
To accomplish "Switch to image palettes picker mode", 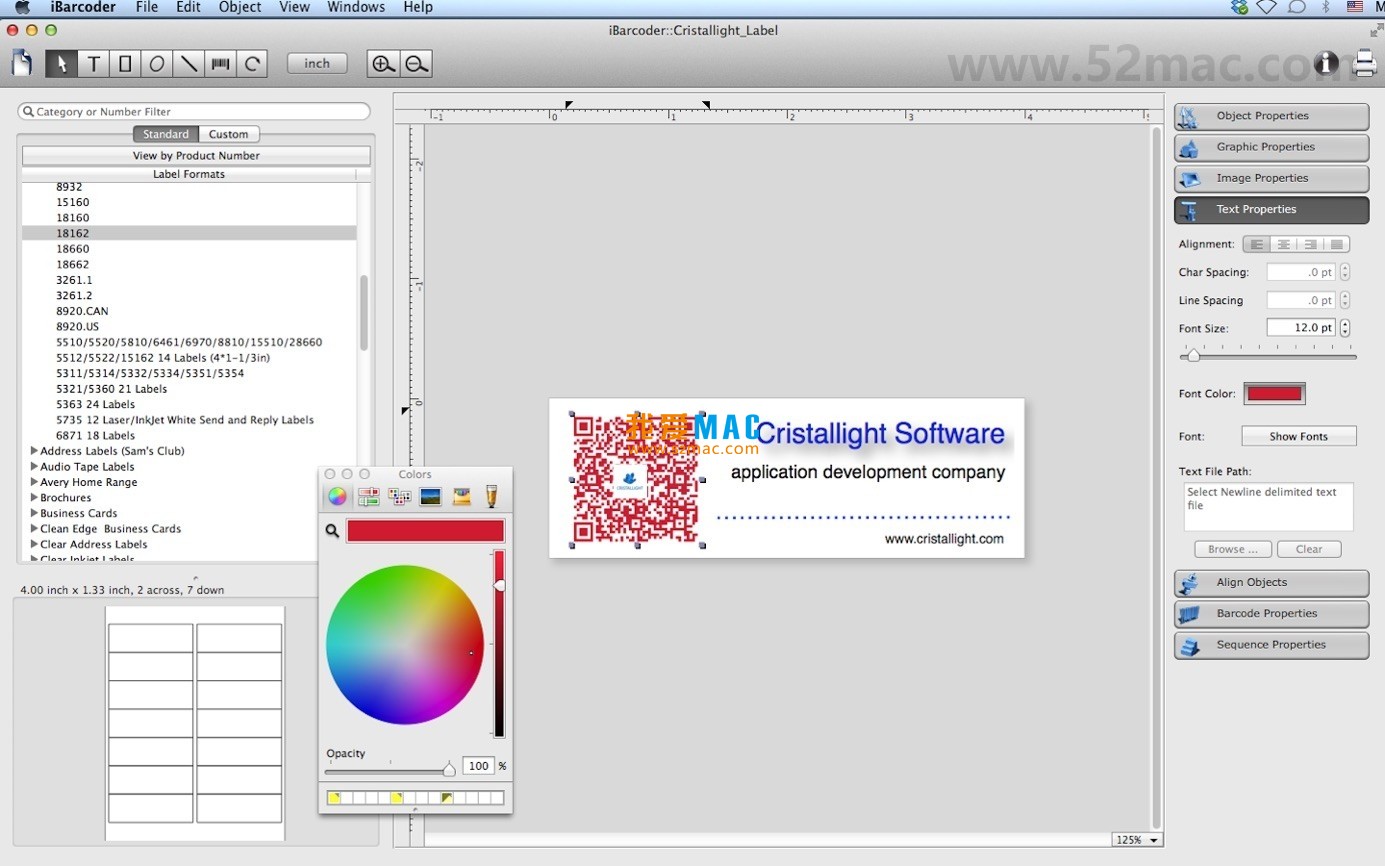I will click(431, 496).
